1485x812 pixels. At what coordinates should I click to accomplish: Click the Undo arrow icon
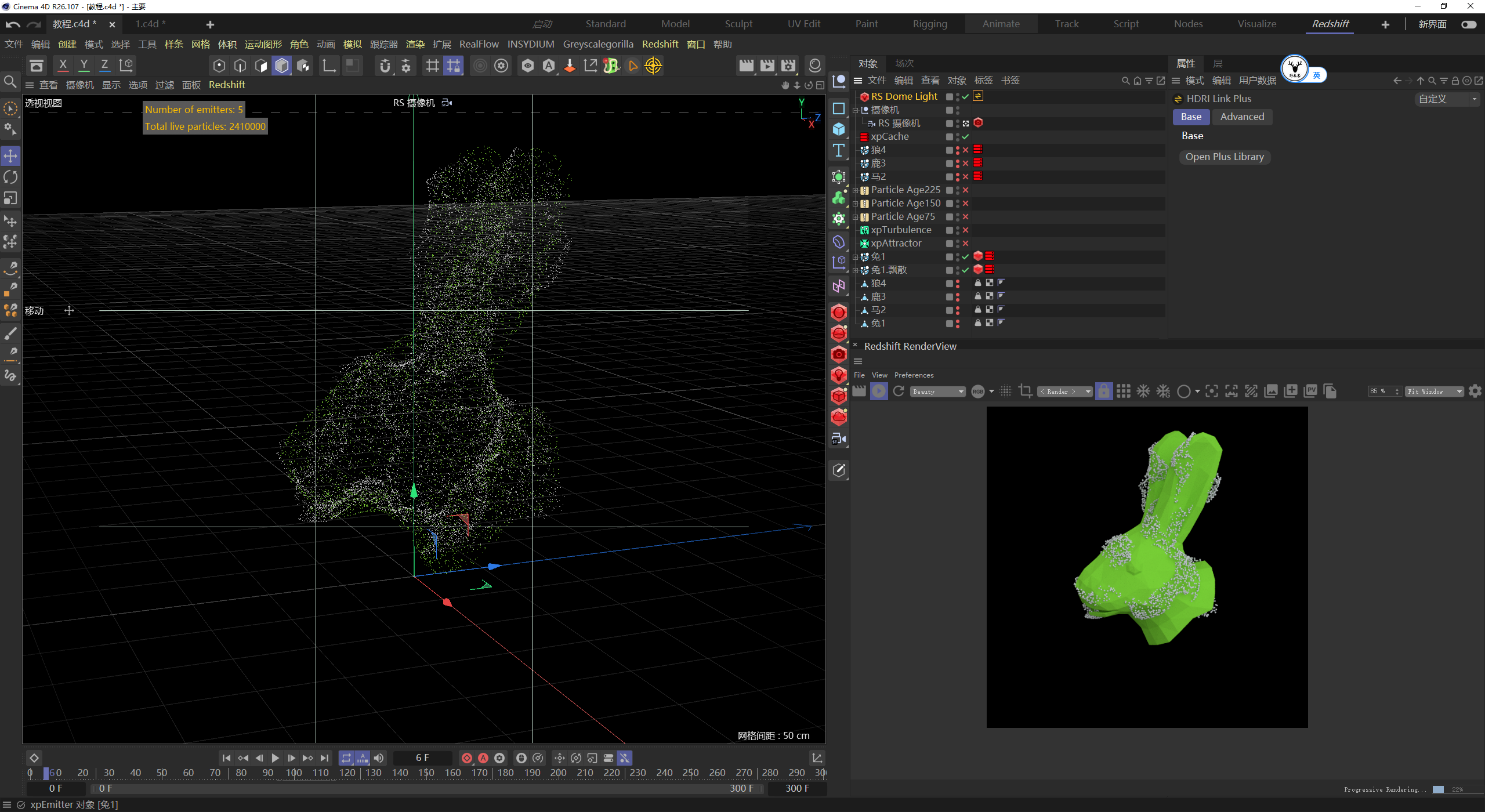(x=13, y=24)
